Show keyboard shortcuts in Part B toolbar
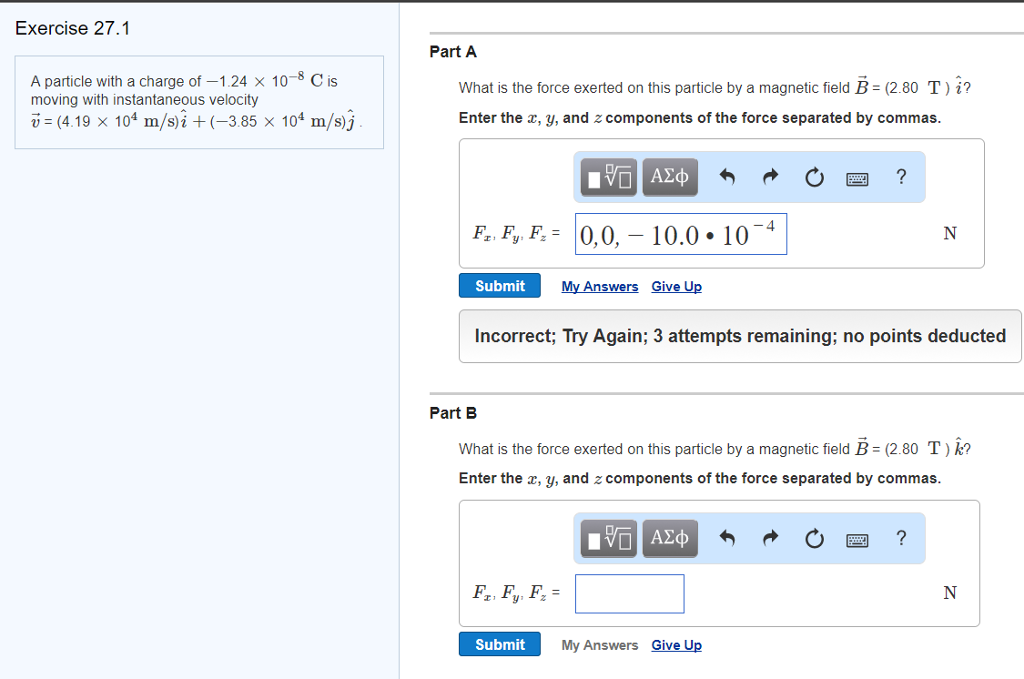 click(x=858, y=538)
